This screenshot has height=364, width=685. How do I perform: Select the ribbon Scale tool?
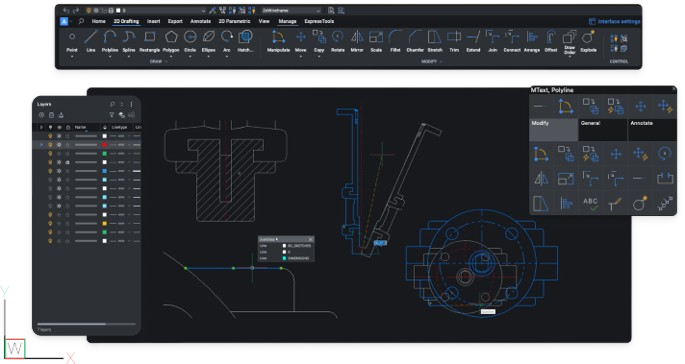tap(376, 37)
